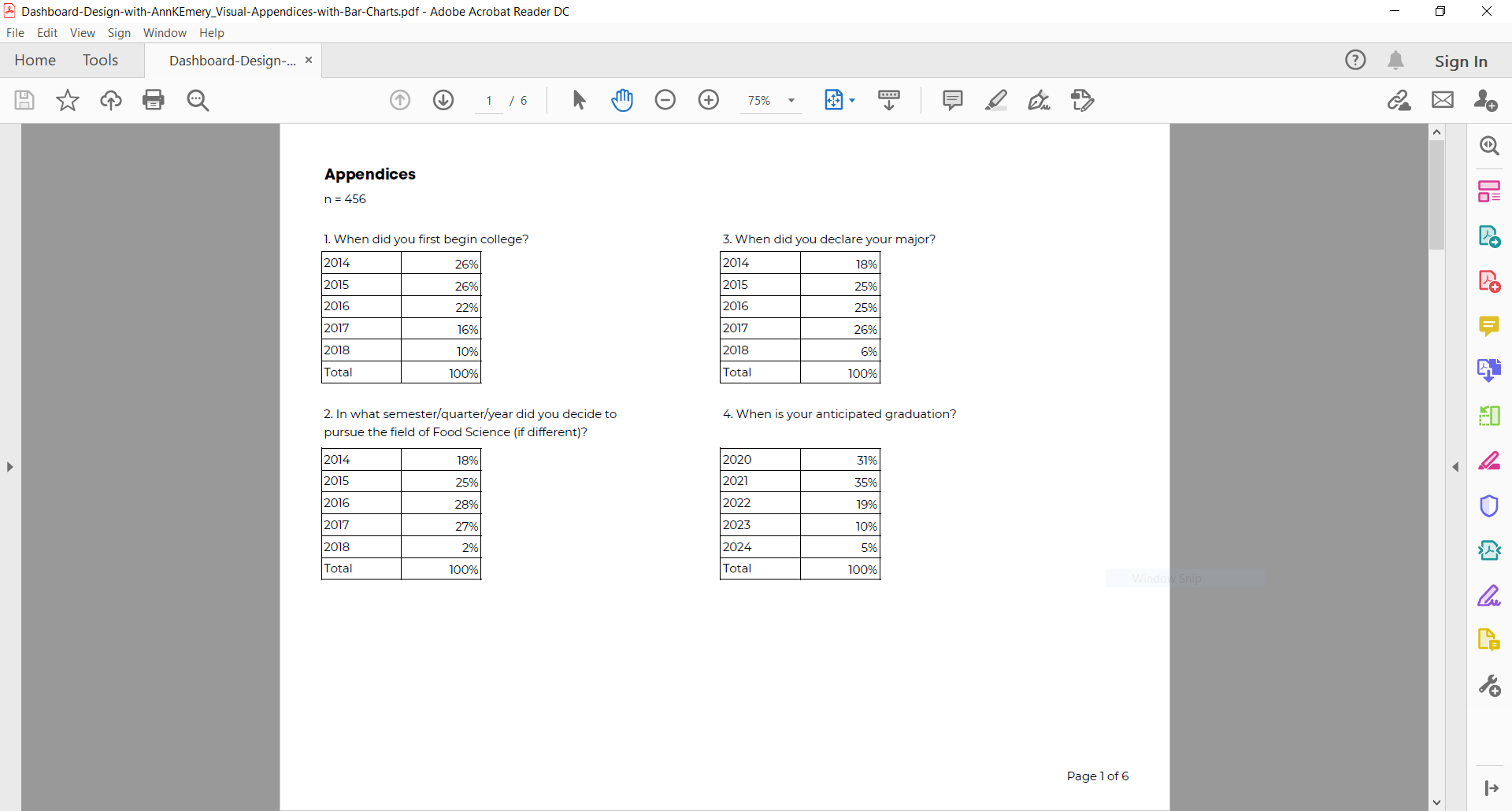The height and width of the screenshot is (811, 1512).
Task: Open the Window menu
Action: pyautogui.click(x=165, y=32)
